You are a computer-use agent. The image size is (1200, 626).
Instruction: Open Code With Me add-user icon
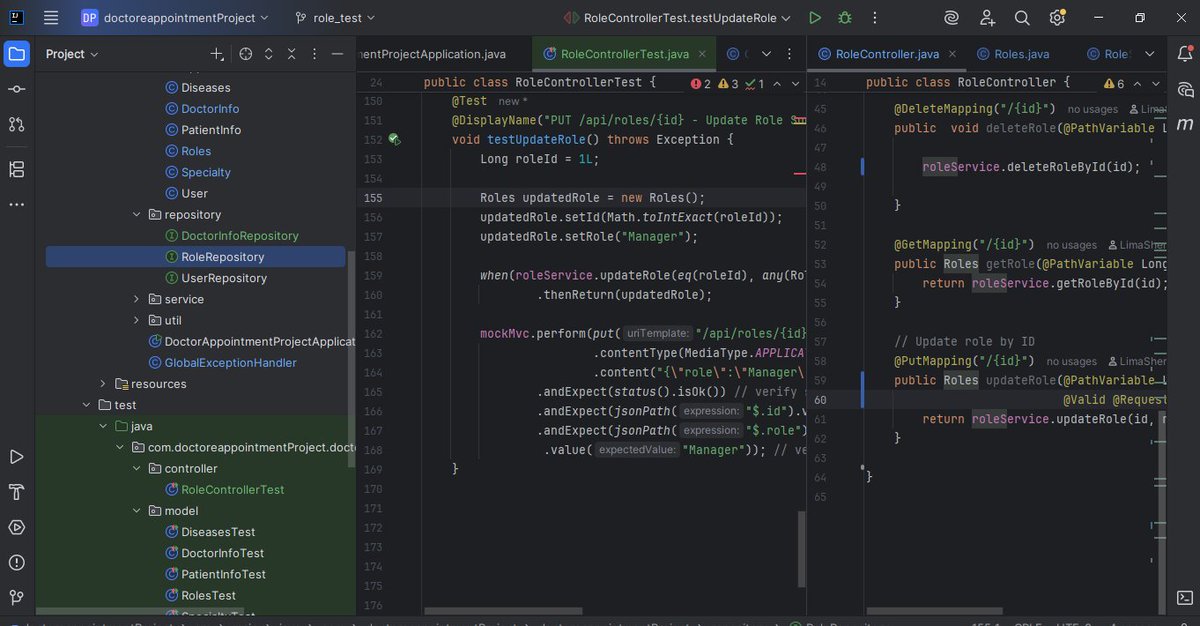pyautogui.click(x=988, y=18)
